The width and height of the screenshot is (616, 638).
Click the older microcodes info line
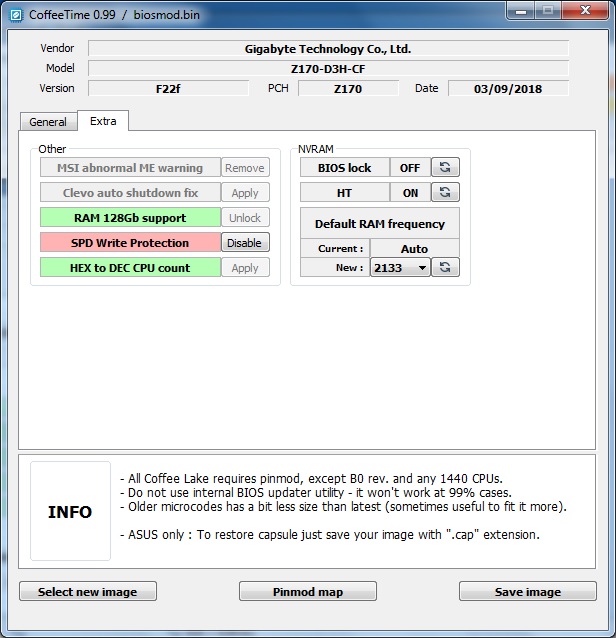pos(343,507)
